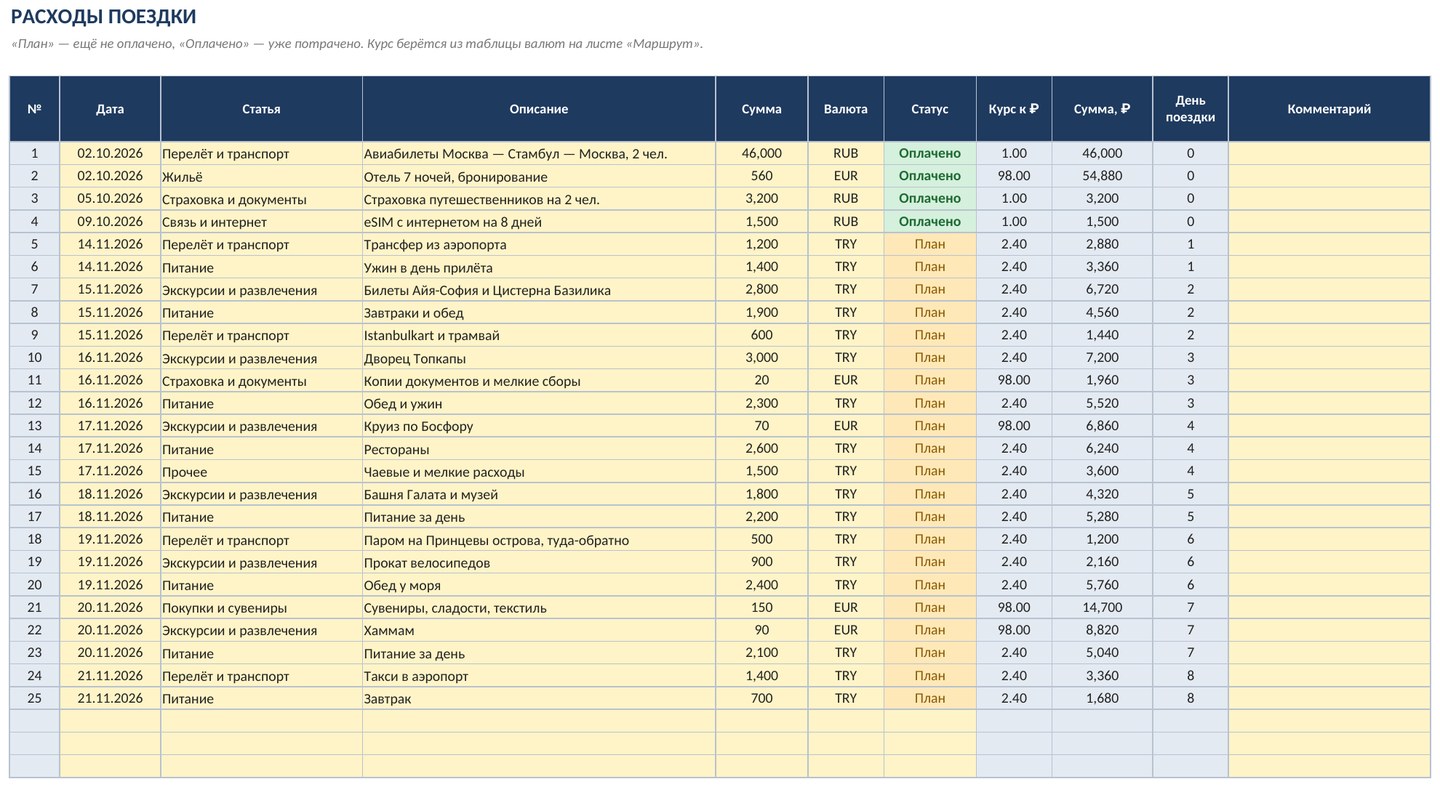This screenshot has width=1440, height=787.
Task: Select the "Статья" column header
Action: (x=261, y=109)
